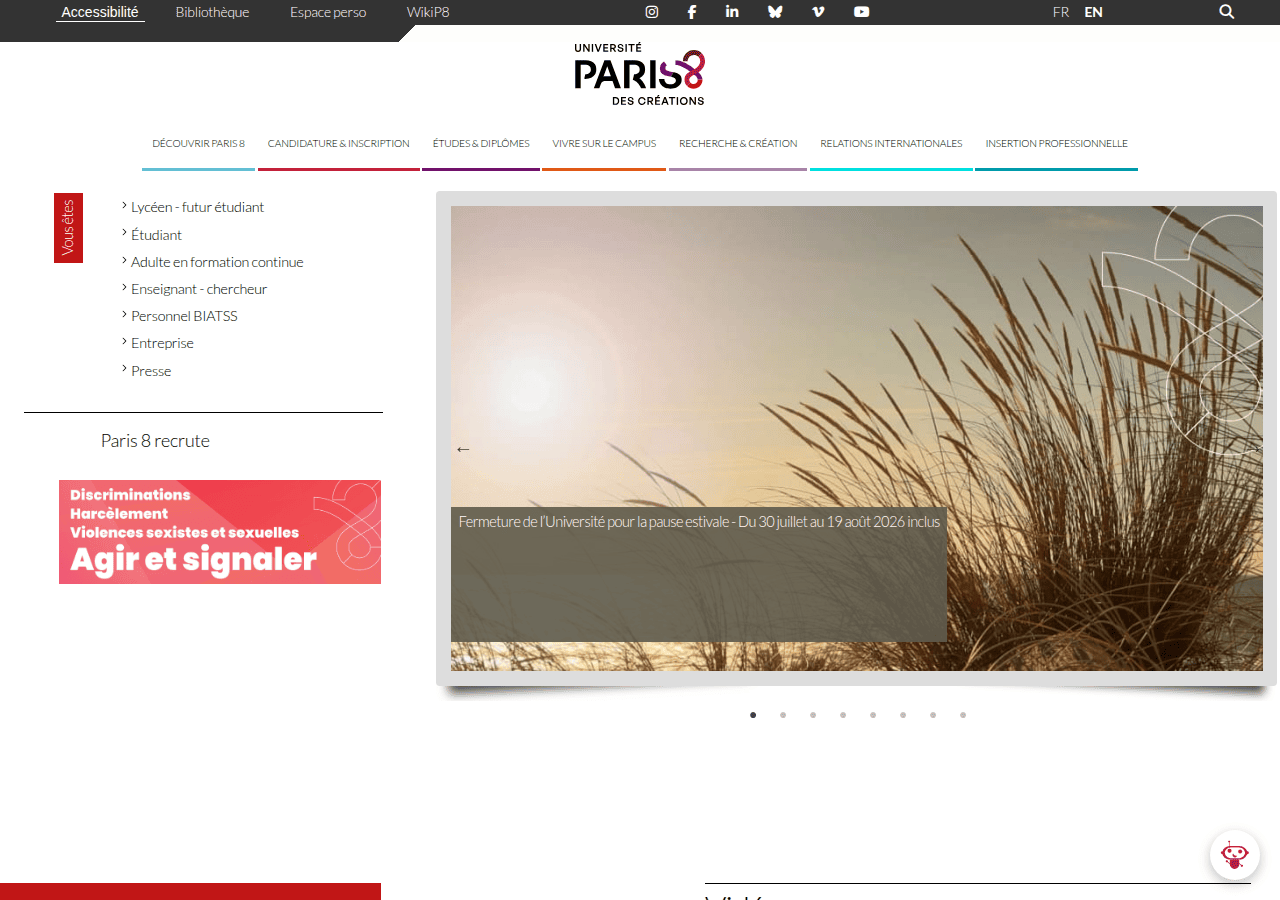Select the sixth carousel dot
The width and height of the screenshot is (1280, 900).
[x=903, y=715]
